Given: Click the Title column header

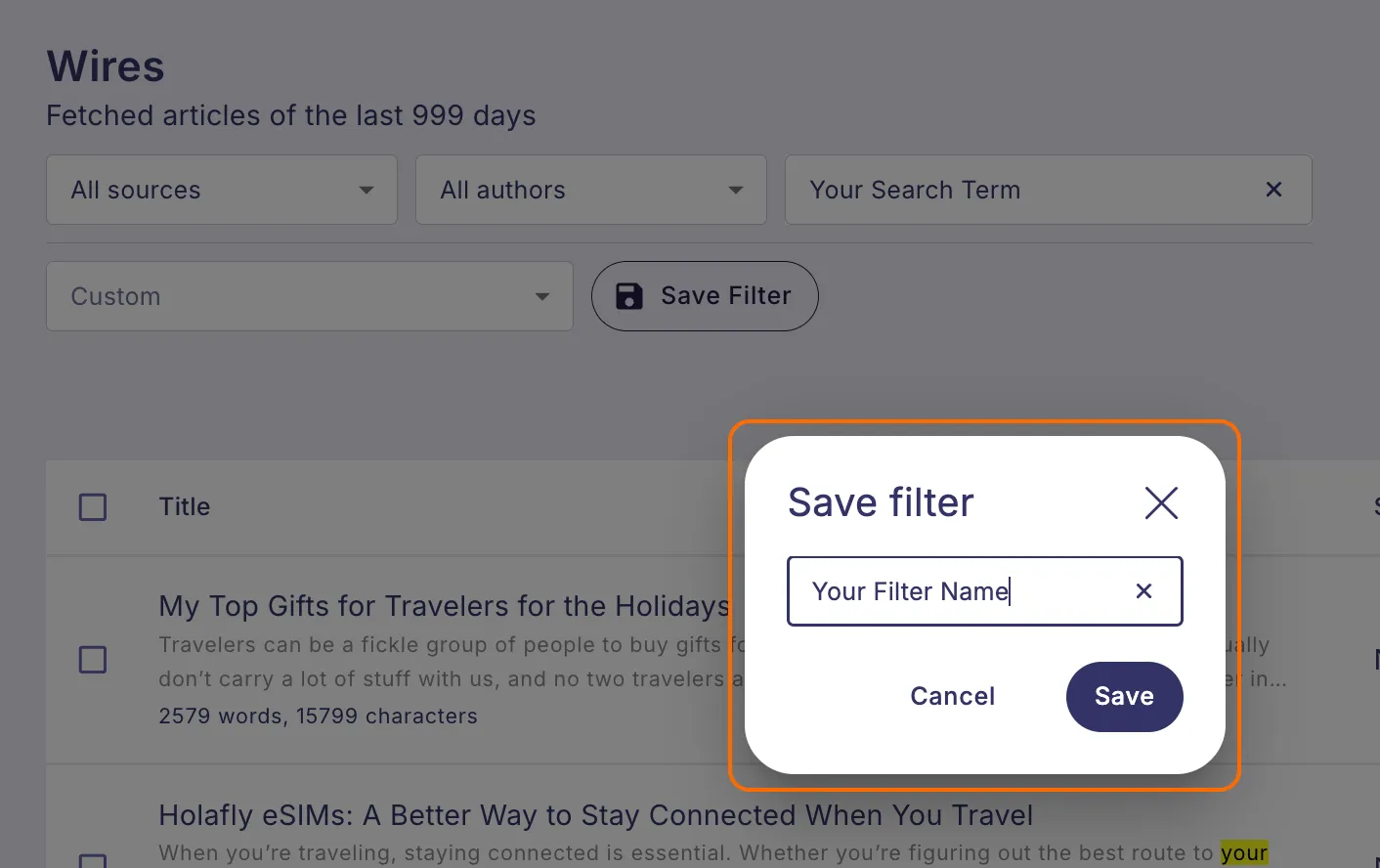Looking at the screenshot, I should [x=185, y=506].
